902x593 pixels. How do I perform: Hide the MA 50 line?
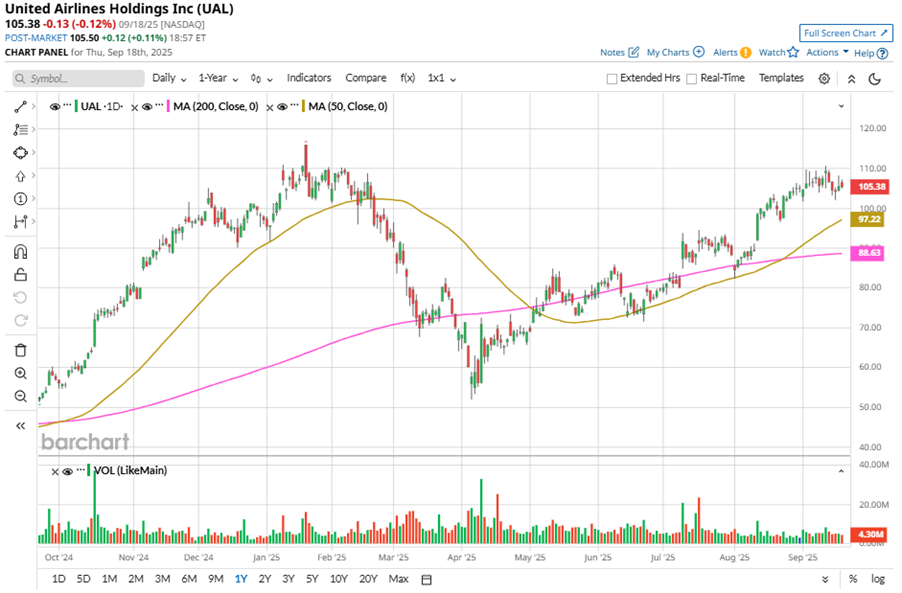(282, 107)
